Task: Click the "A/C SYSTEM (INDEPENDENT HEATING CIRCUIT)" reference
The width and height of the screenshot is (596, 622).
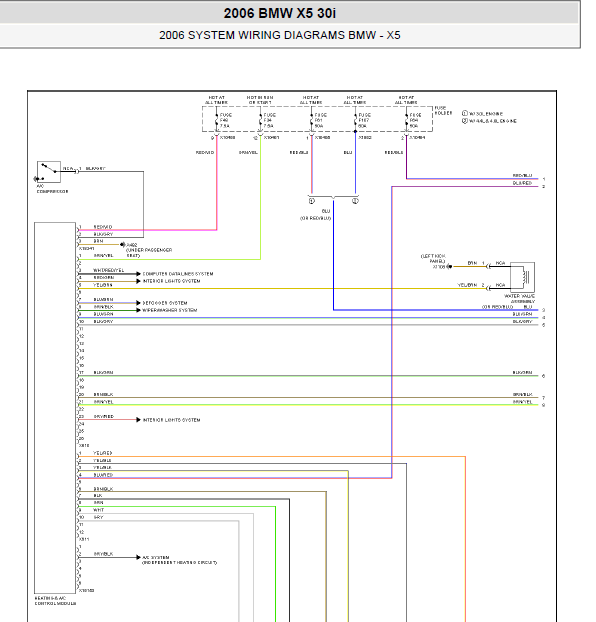Action: pos(180,560)
